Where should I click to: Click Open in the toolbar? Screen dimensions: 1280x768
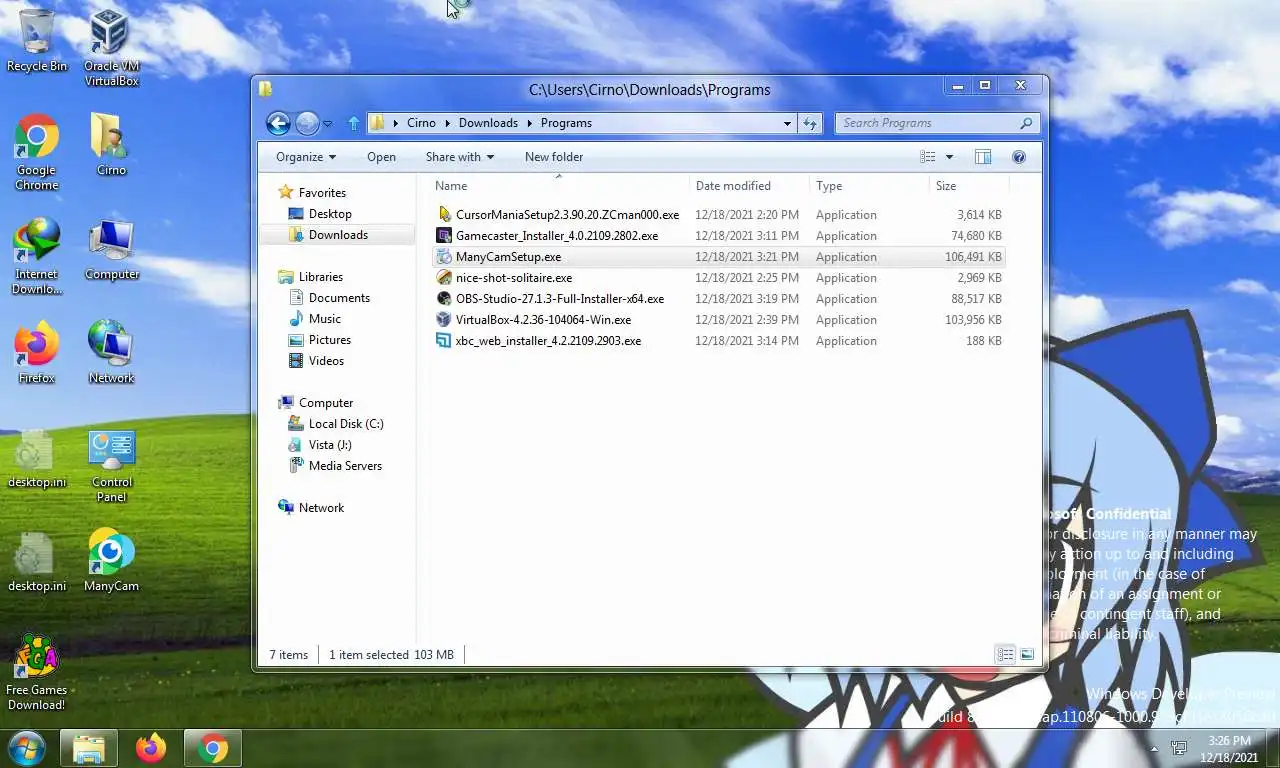tap(381, 157)
